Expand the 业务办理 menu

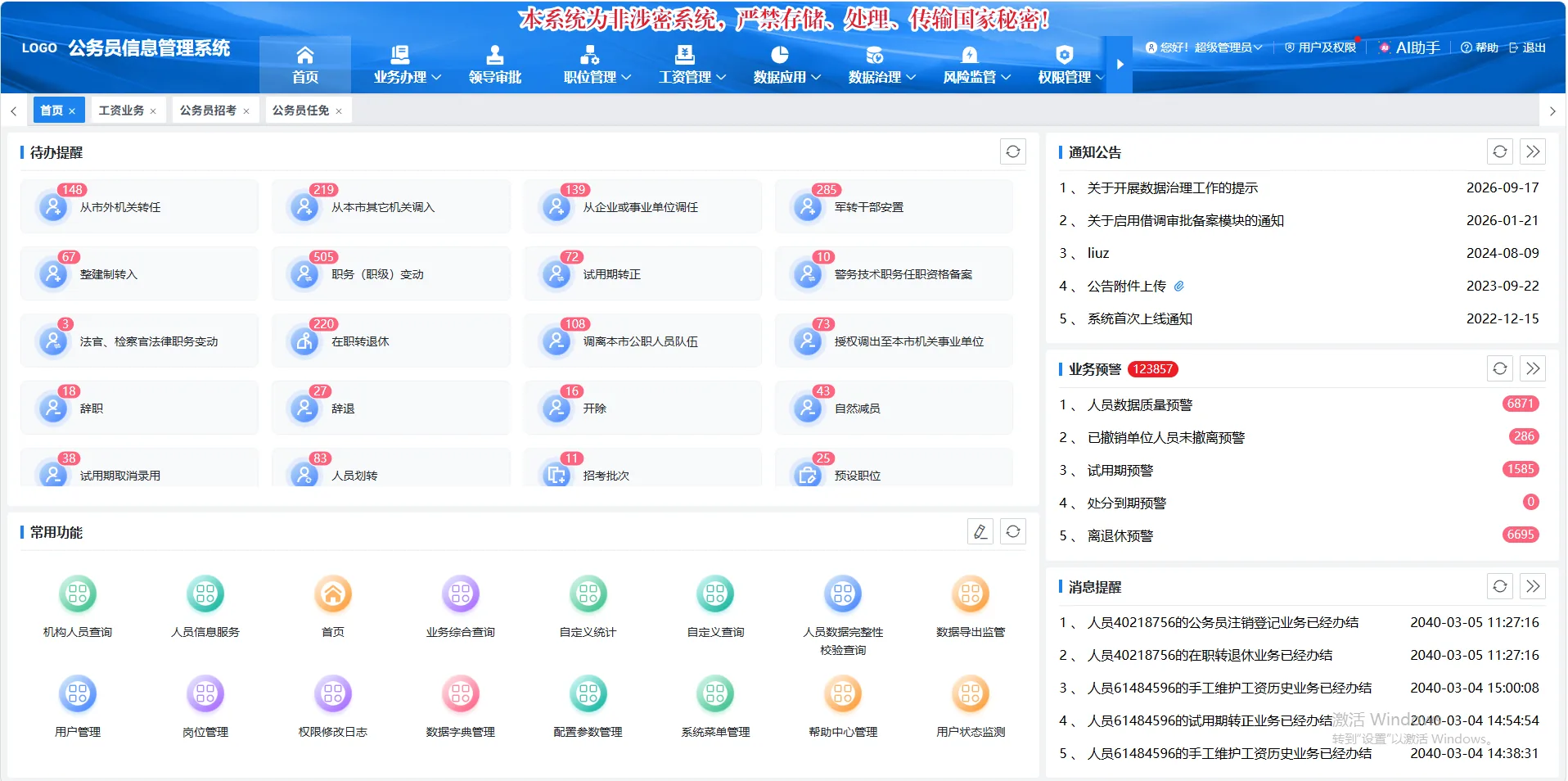click(x=408, y=65)
